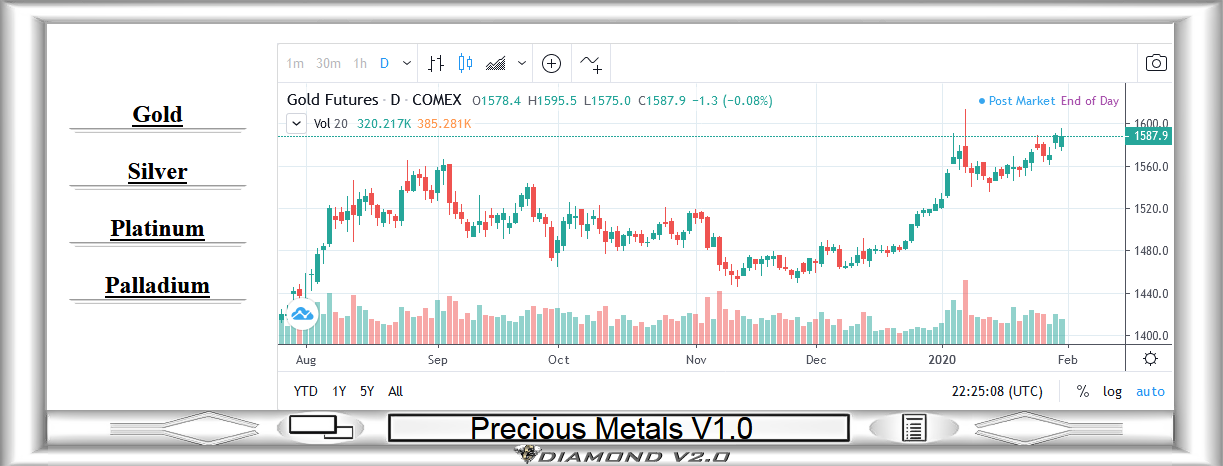This screenshot has height=466, width=1223.
Task: Expand the chart style dropdown arrow
Action: click(x=522, y=64)
